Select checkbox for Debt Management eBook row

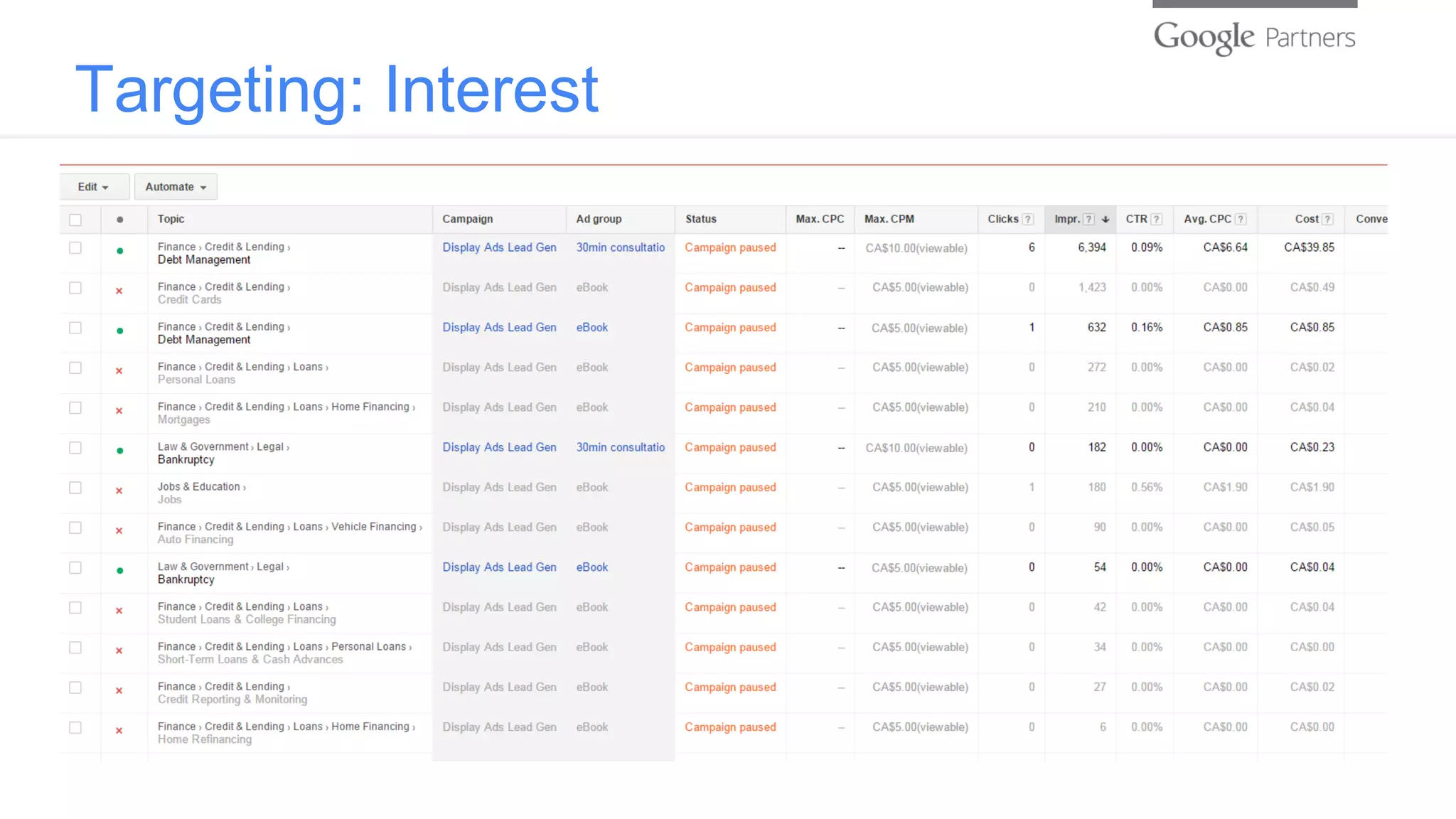point(75,328)
